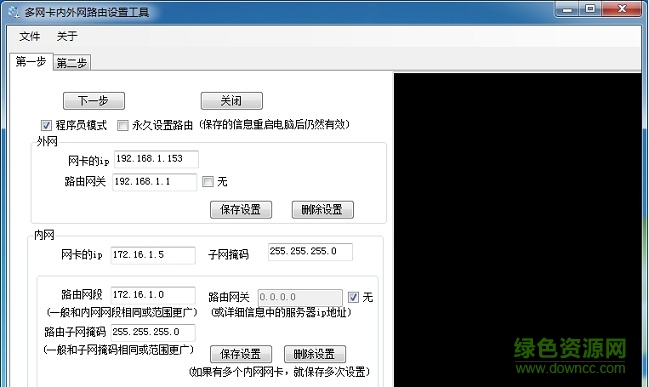The image size is (649, 387).
Task: Focus the 外网 路由网关 field
Action: (154, 182)
